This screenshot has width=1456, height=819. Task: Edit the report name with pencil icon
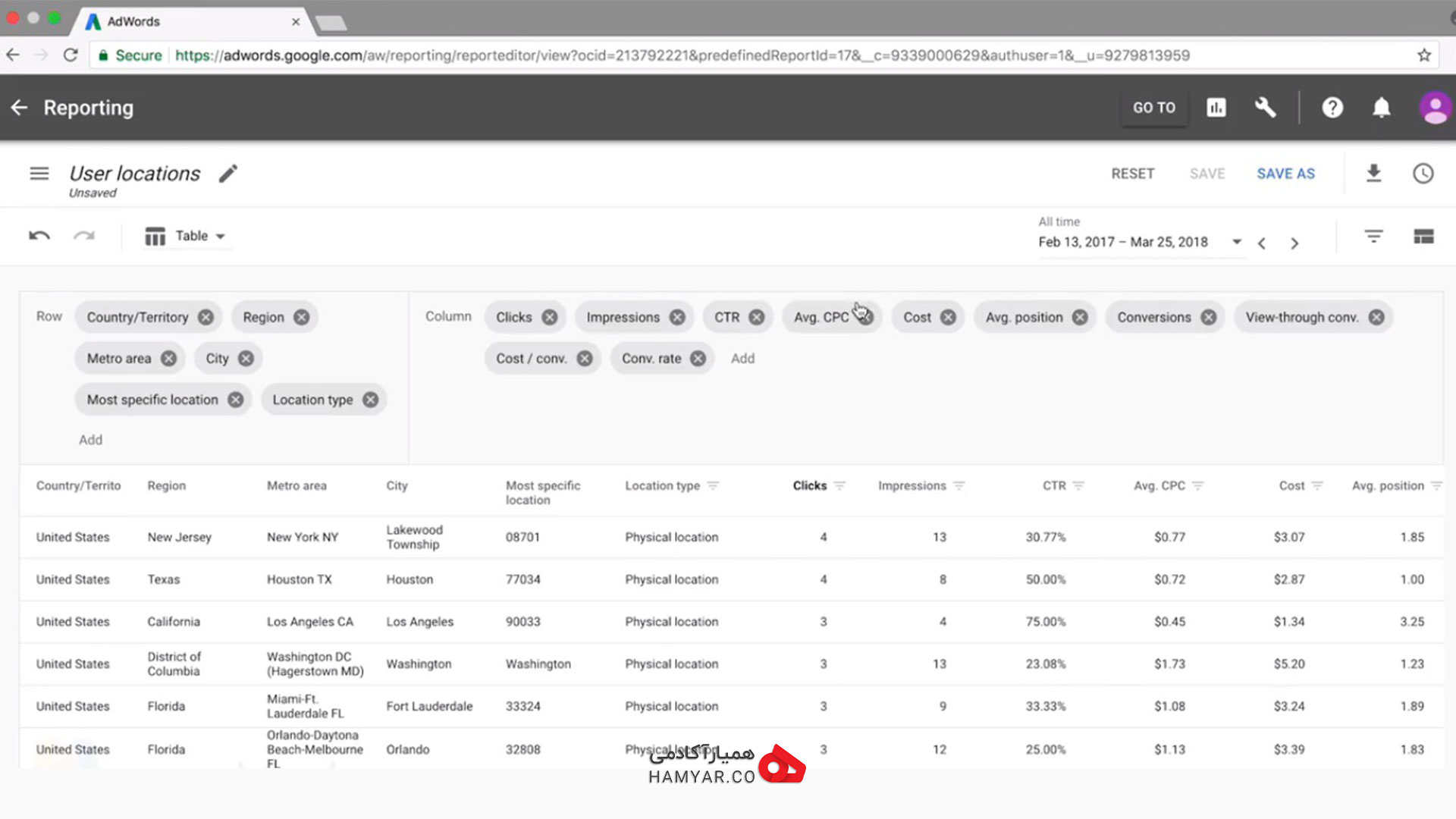(x=228, y=174)
